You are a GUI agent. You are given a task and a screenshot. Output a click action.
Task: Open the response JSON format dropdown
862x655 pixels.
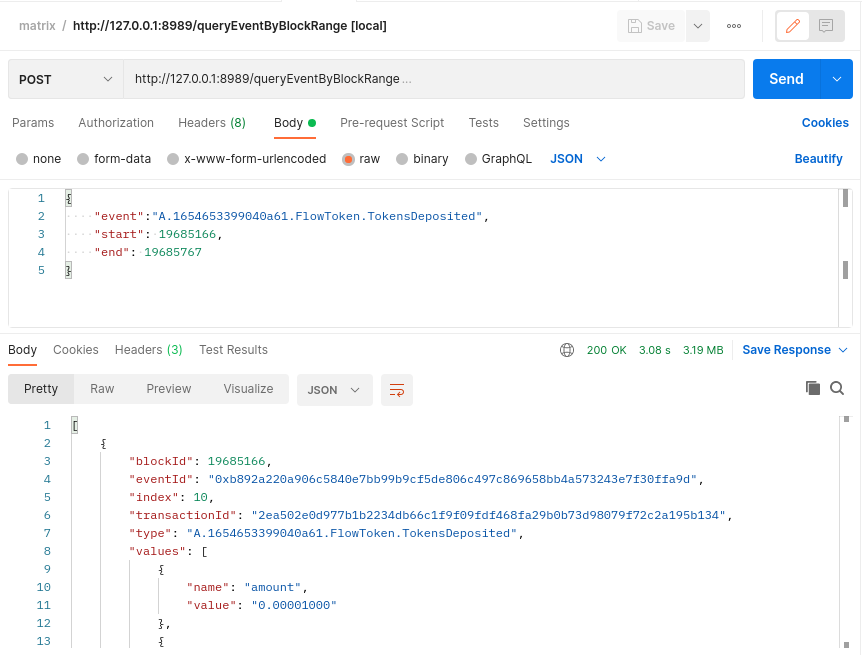coord(334,390)
